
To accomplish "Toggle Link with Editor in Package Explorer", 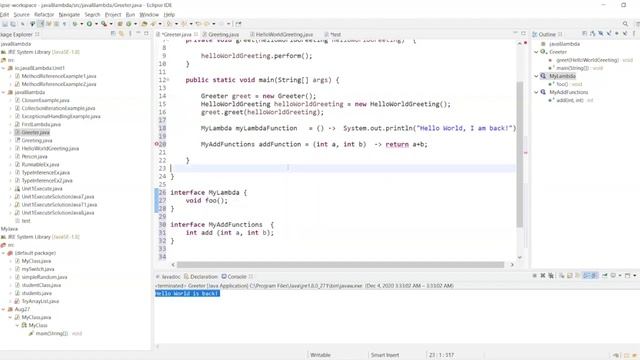I will (x=122, y=34).
